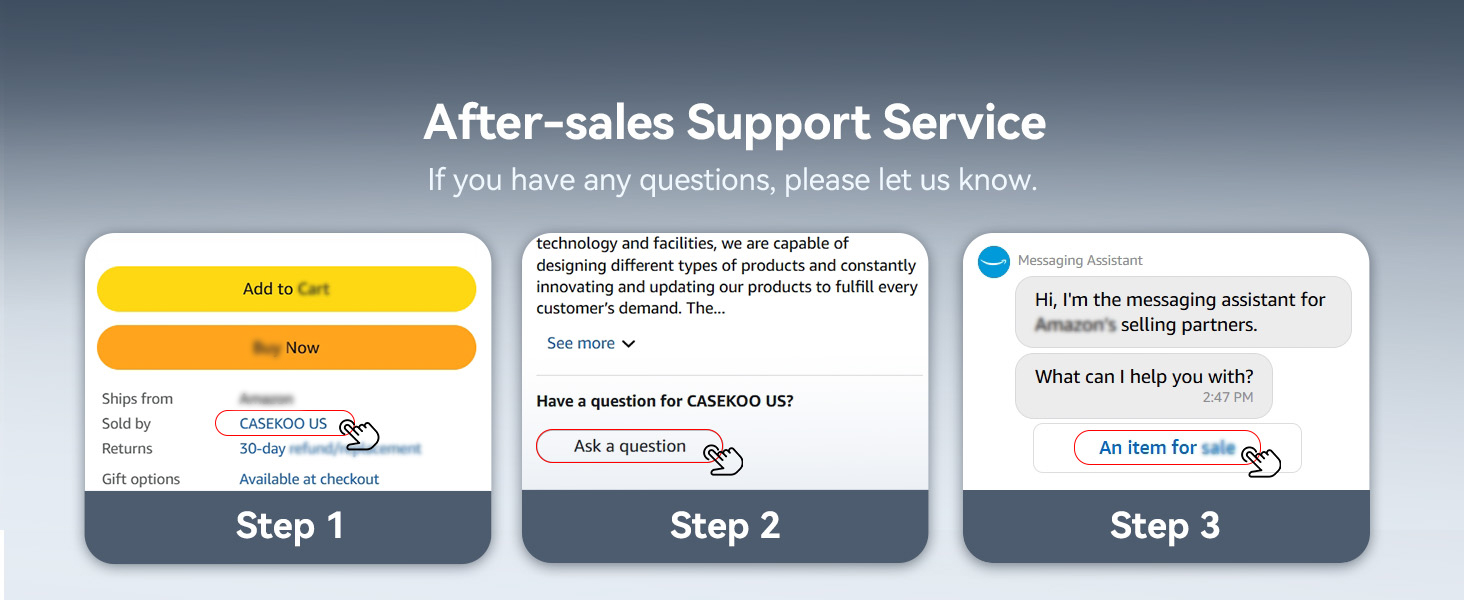Click the Amazon smile logo avatar
This screenshot has height=600, width=1464.
tap(994, 262)
